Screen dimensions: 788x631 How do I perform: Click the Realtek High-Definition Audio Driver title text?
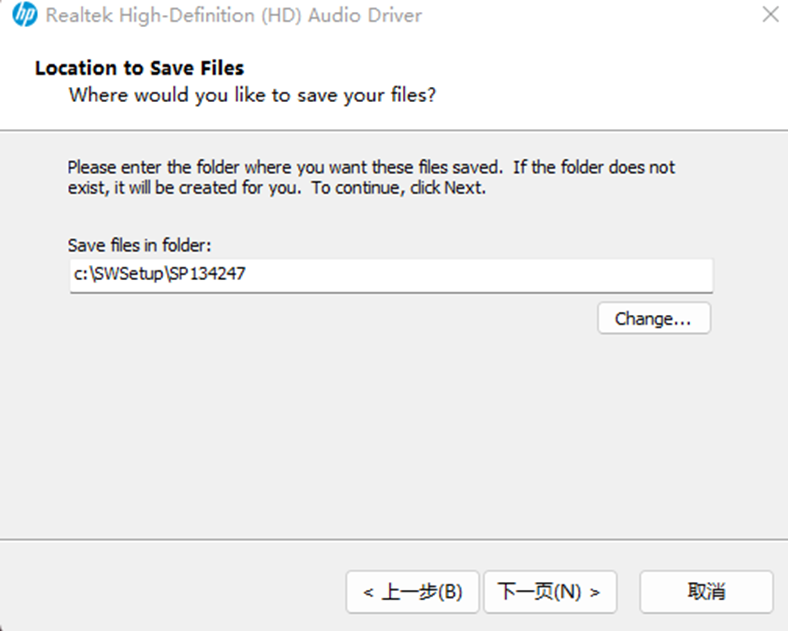click(234, 16)
